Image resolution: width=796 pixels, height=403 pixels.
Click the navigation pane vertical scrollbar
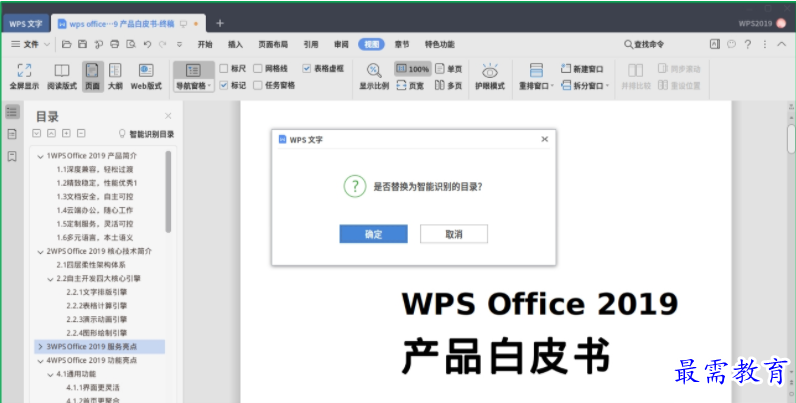coord(169,192)
